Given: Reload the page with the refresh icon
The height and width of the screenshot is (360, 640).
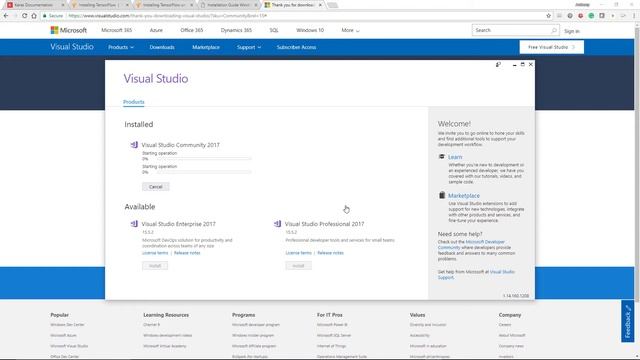Looking at the screenshot, I should (24, 16).
